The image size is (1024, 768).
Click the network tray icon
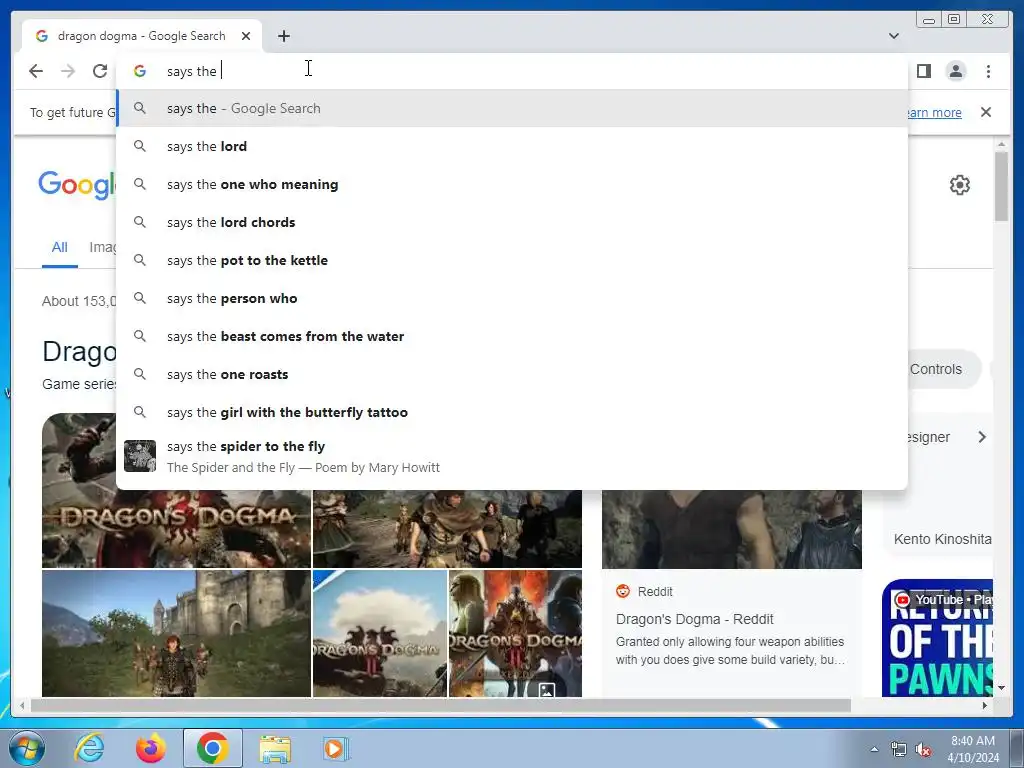tap(899, 749)
